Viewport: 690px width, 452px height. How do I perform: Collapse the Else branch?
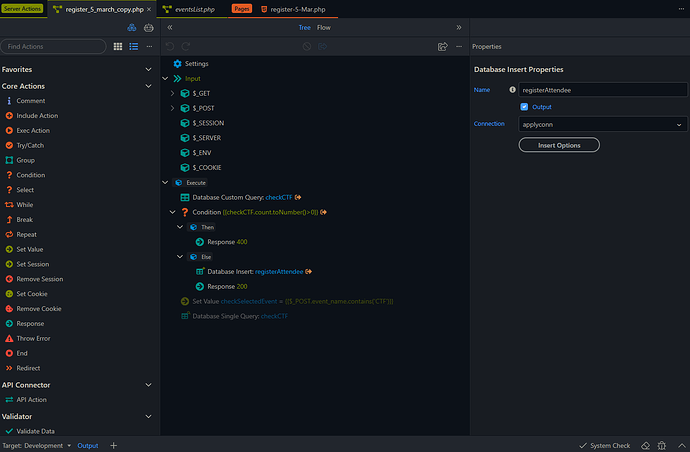tap(180, 257)
